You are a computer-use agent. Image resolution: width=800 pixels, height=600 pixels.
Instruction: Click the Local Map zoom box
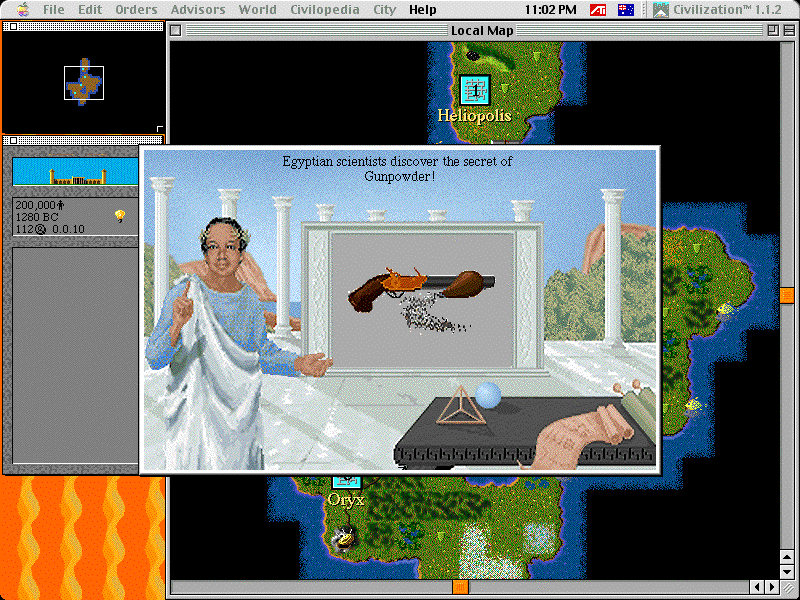point(773,31)
